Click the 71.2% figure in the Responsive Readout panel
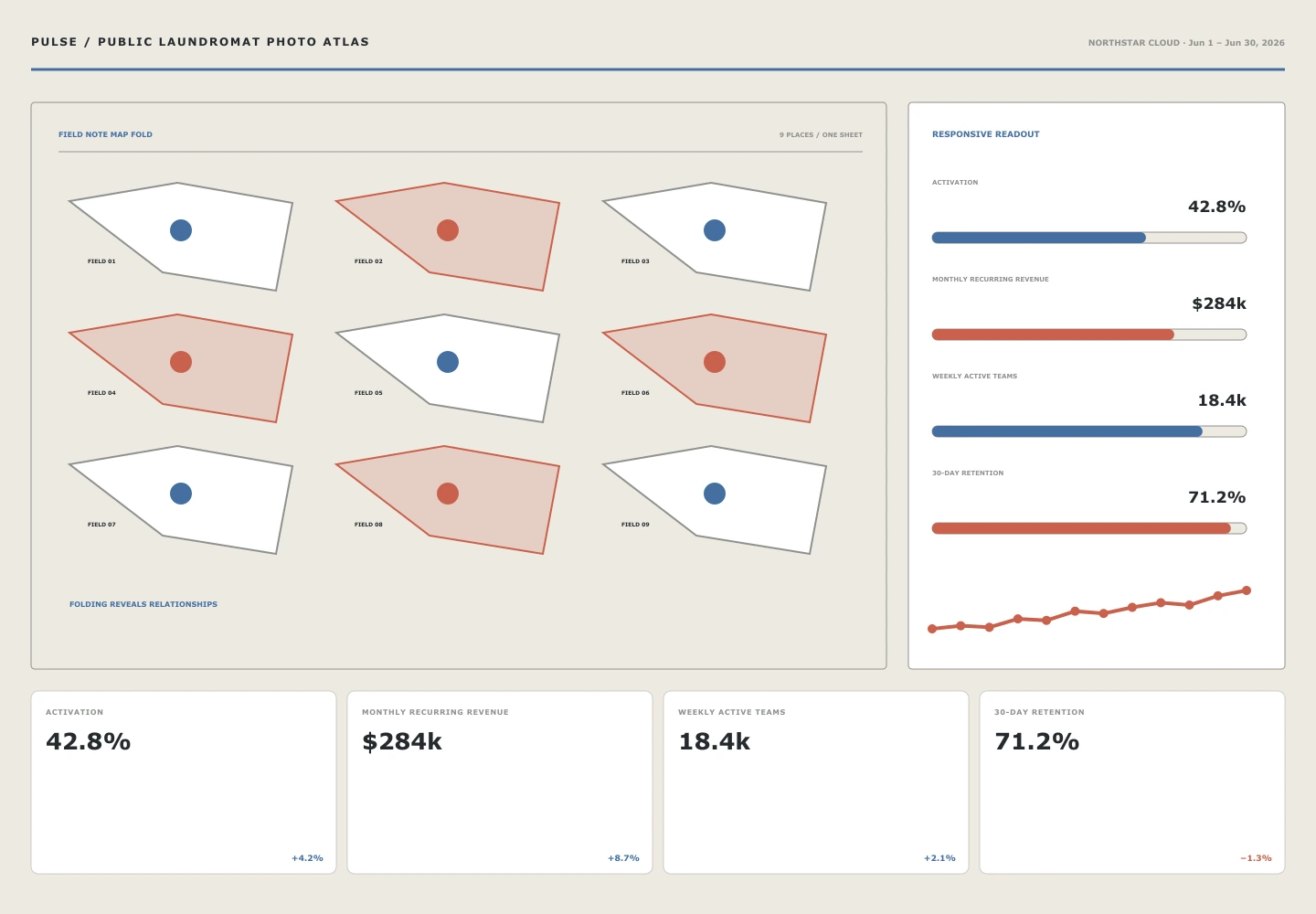 pyautogui.click(x=1217, y=497)
